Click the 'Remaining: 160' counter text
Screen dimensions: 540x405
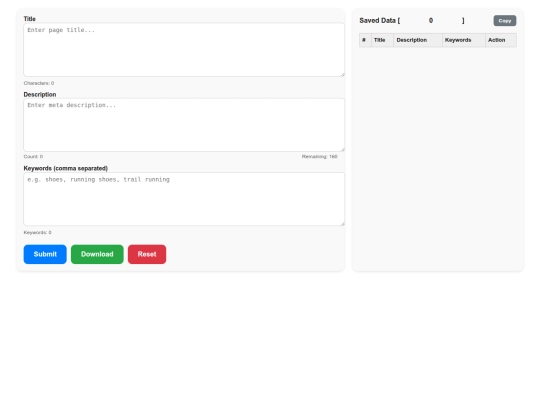coord(320,156)
